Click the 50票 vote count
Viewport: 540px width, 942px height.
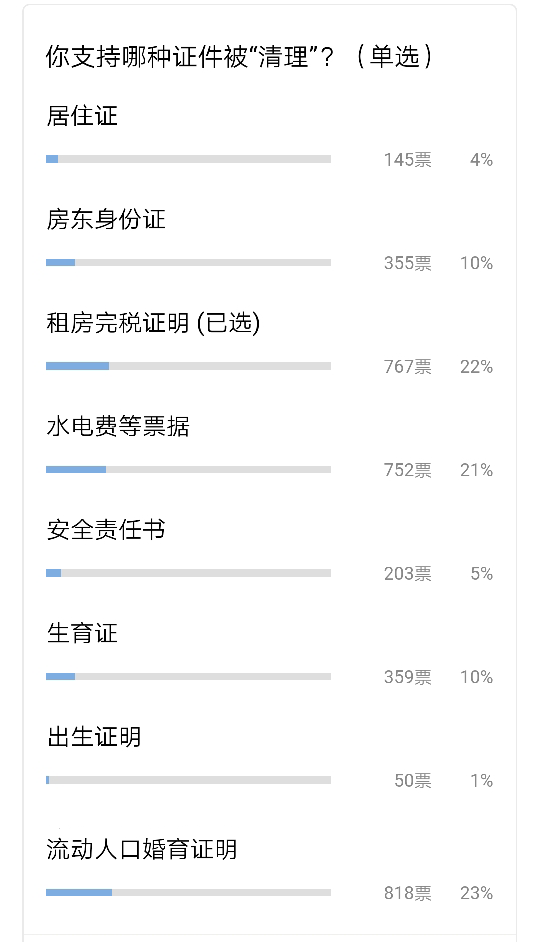pyautogui.click(x=413, y=780)
